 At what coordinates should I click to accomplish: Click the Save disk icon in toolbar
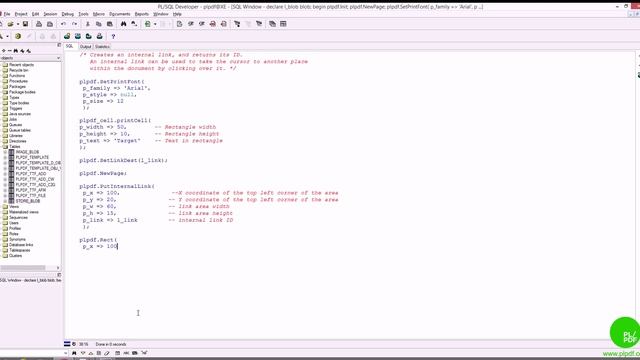tap(25, 24)
